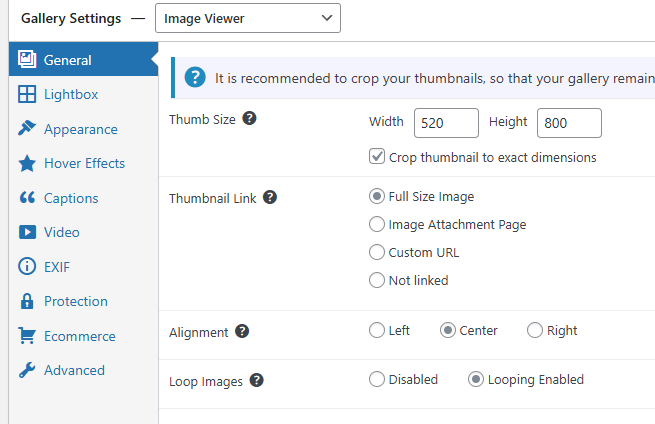Click the thumbnail Width input field
The height and width of the screenshot is (424, 655).
445,122
